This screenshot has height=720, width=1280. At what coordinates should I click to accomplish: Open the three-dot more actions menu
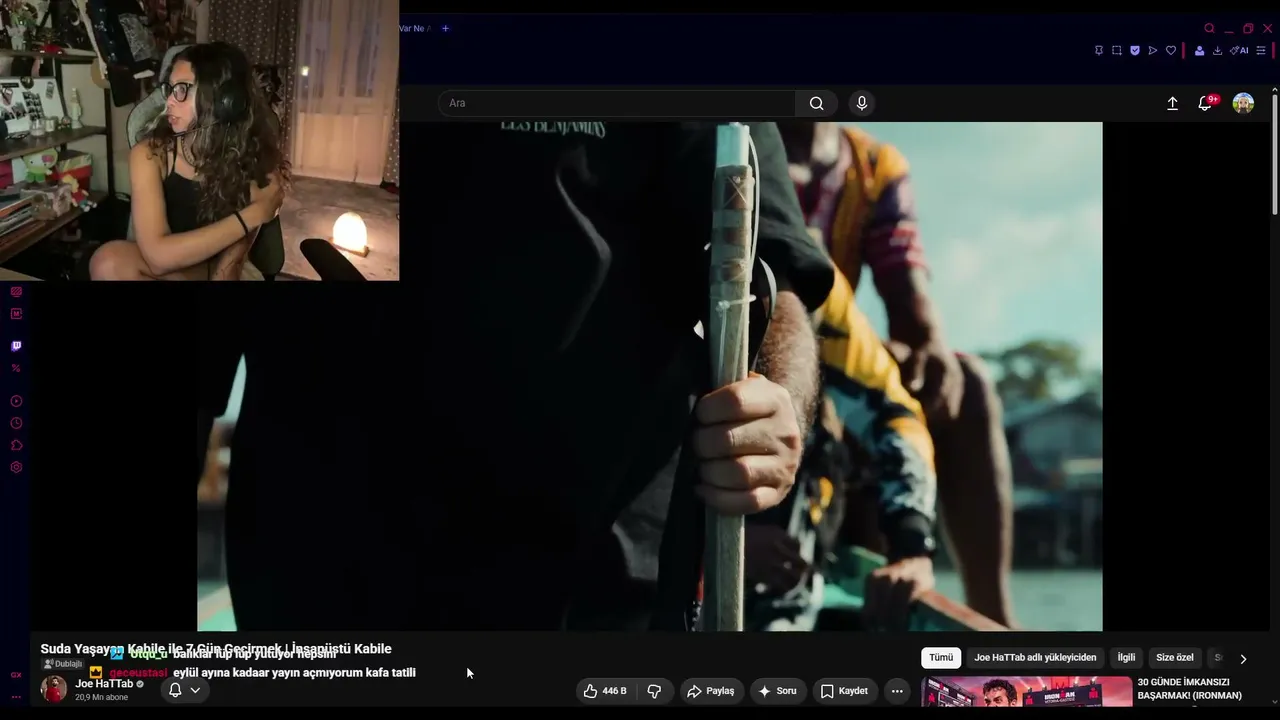pos(897,691)
